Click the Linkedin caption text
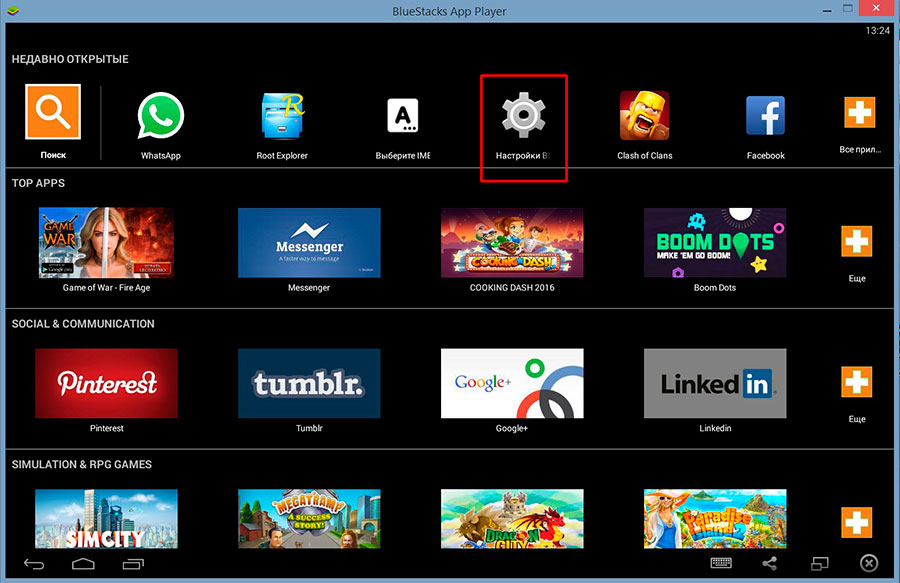 click(x=715, y=428)
